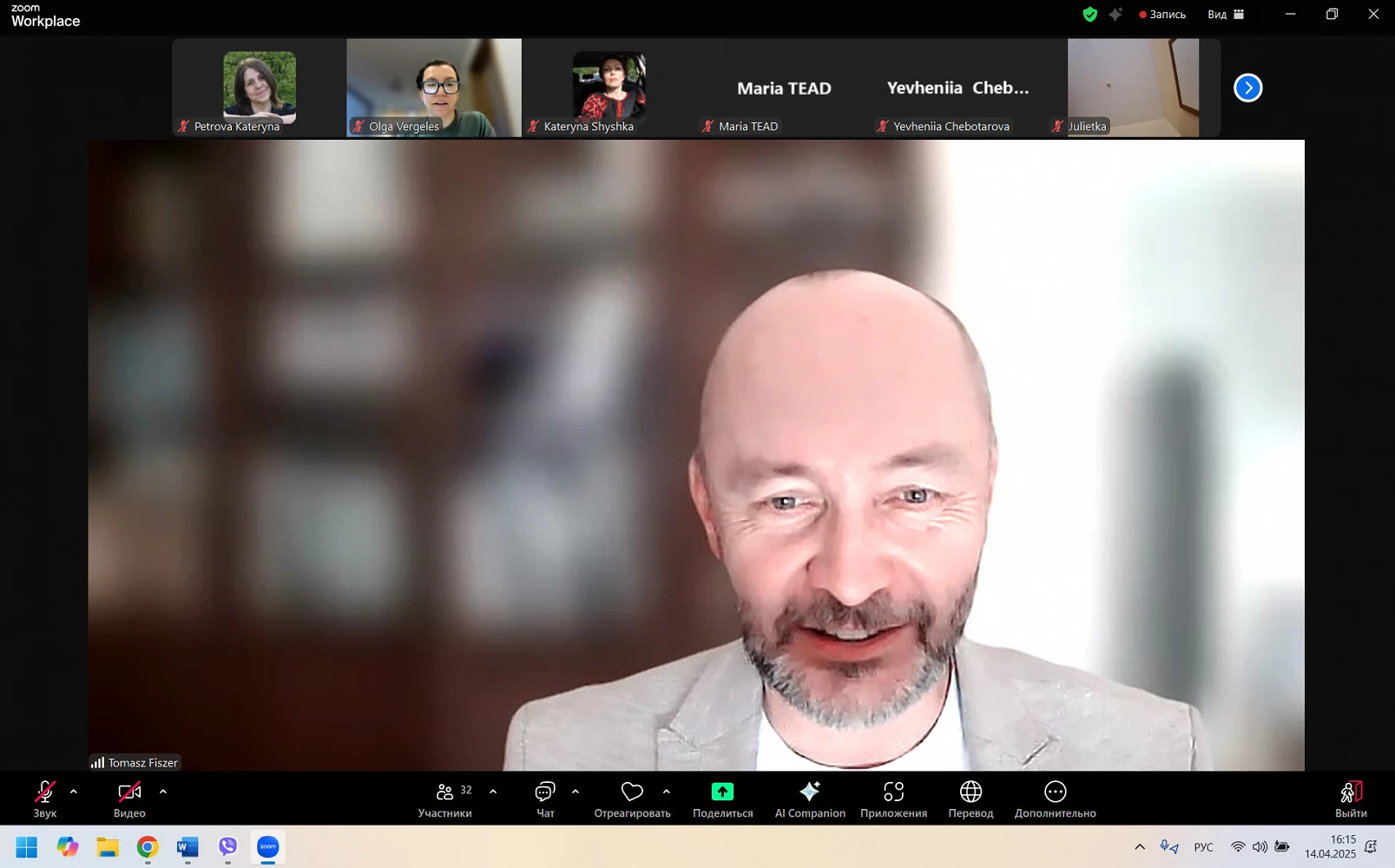Select Petrova Kateryna thumbnail
Viewport: 1395px width, 868px height.
coord(259,88)
